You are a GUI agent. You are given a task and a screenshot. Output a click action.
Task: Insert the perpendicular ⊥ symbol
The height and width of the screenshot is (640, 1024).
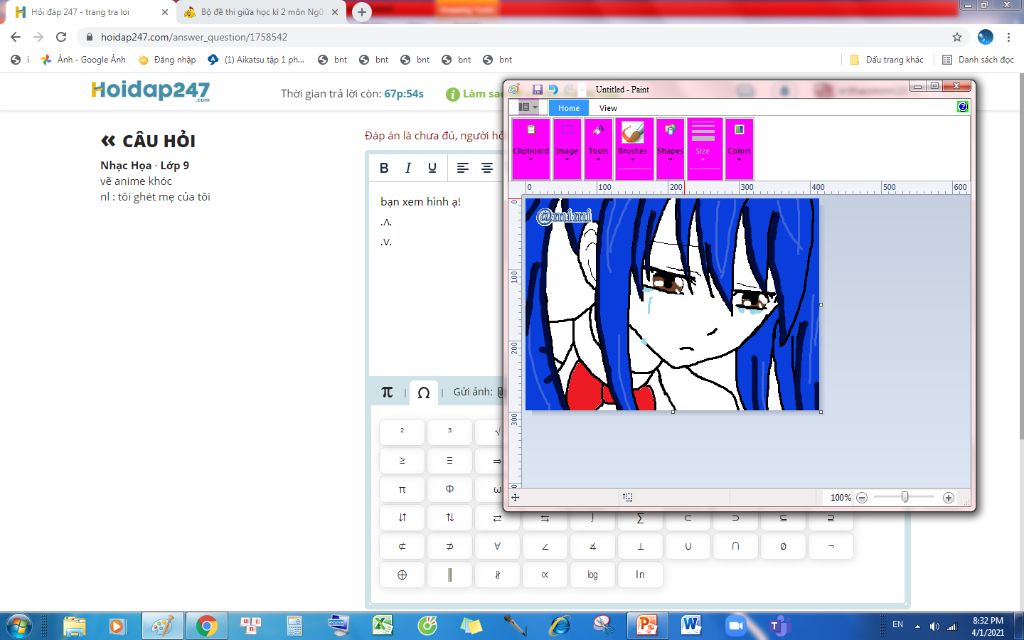(x=640, y=546)
